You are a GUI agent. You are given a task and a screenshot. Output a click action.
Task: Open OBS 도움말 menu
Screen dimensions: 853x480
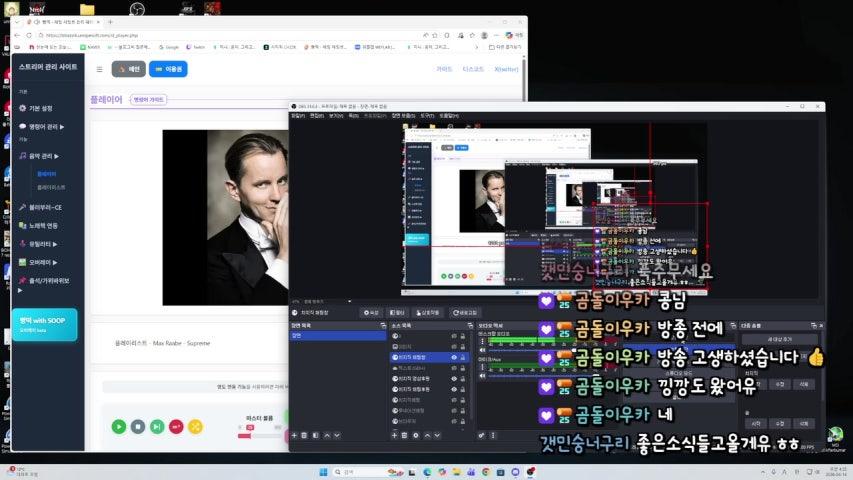tap(449, 116)
